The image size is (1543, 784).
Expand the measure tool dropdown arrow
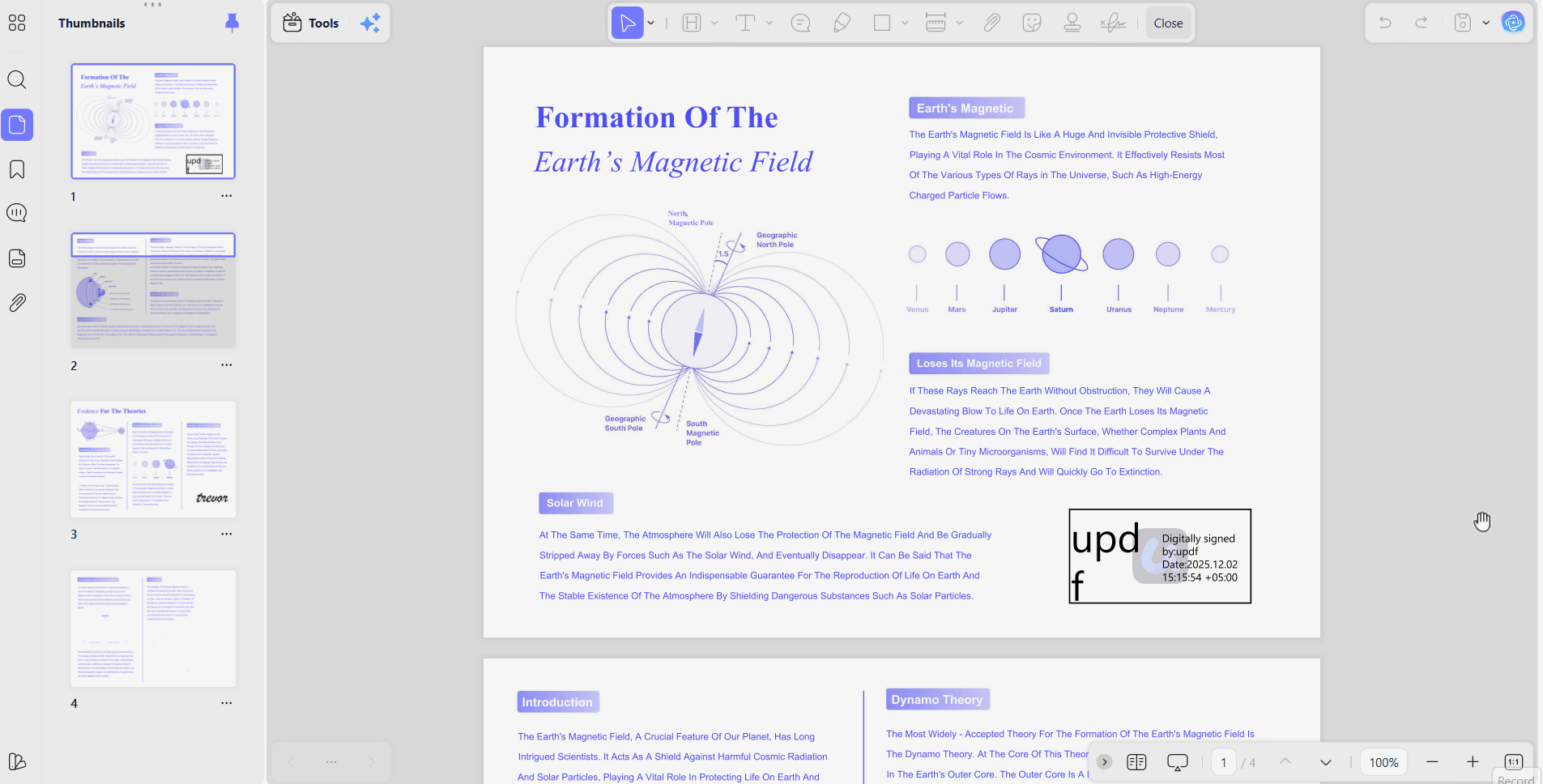point(960,23)
